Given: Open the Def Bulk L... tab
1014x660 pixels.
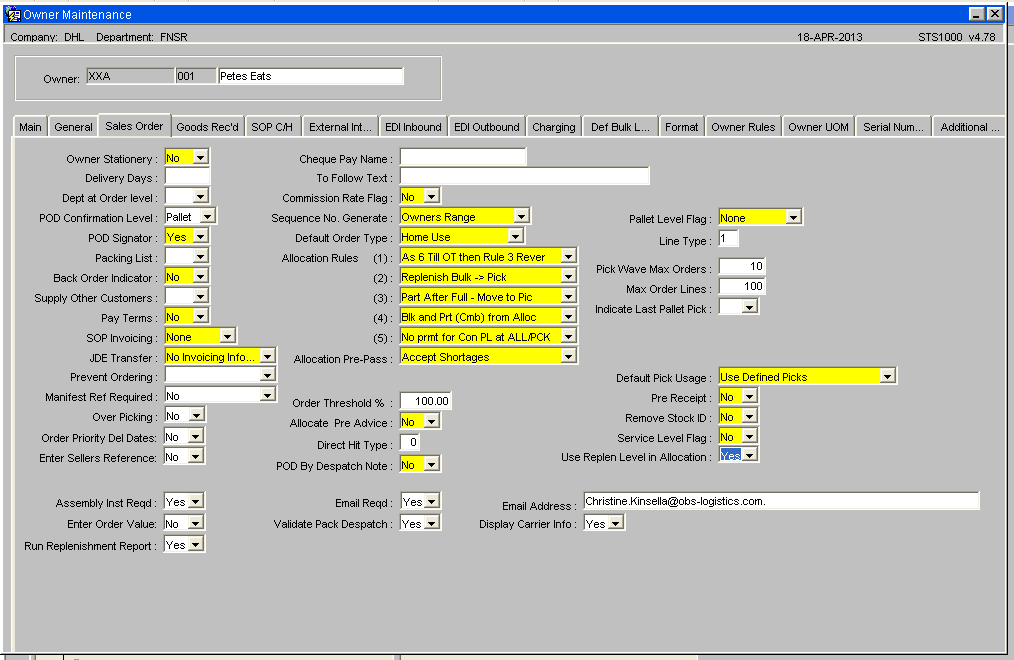Looking at the screenshot, I should (x=620, y=127).
